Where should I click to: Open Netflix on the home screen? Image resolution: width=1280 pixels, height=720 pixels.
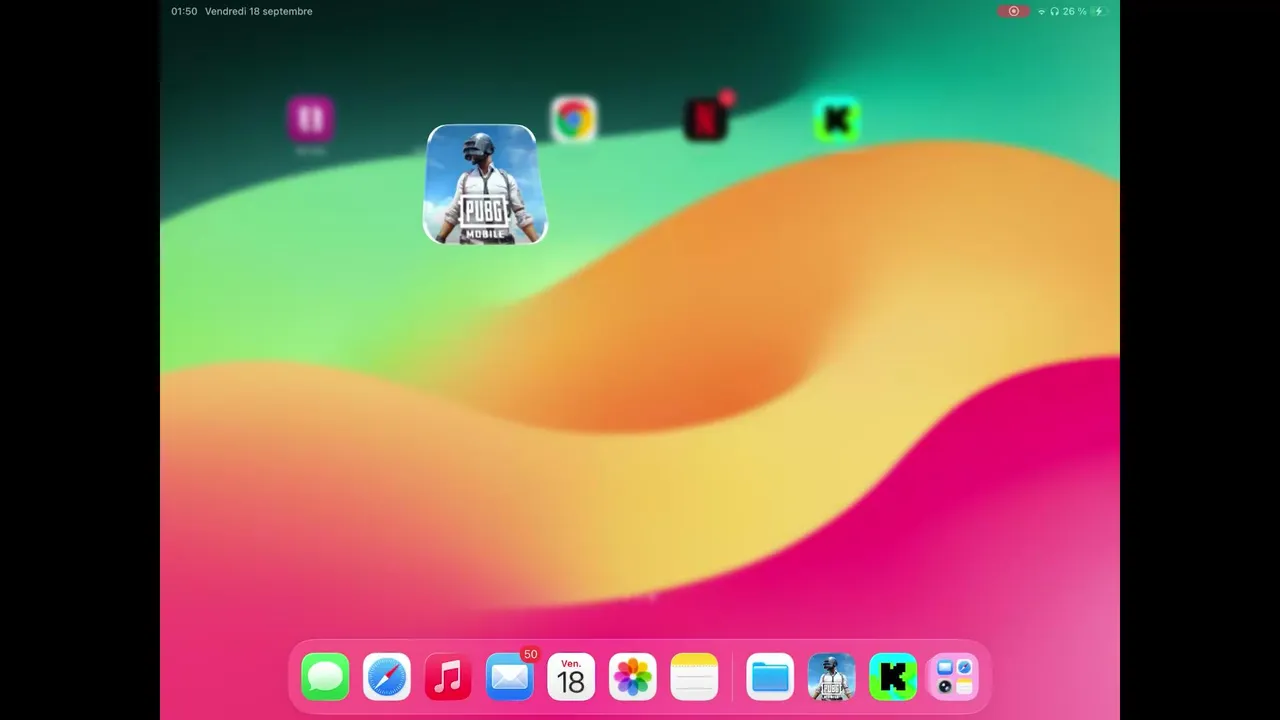click(706, 120)
